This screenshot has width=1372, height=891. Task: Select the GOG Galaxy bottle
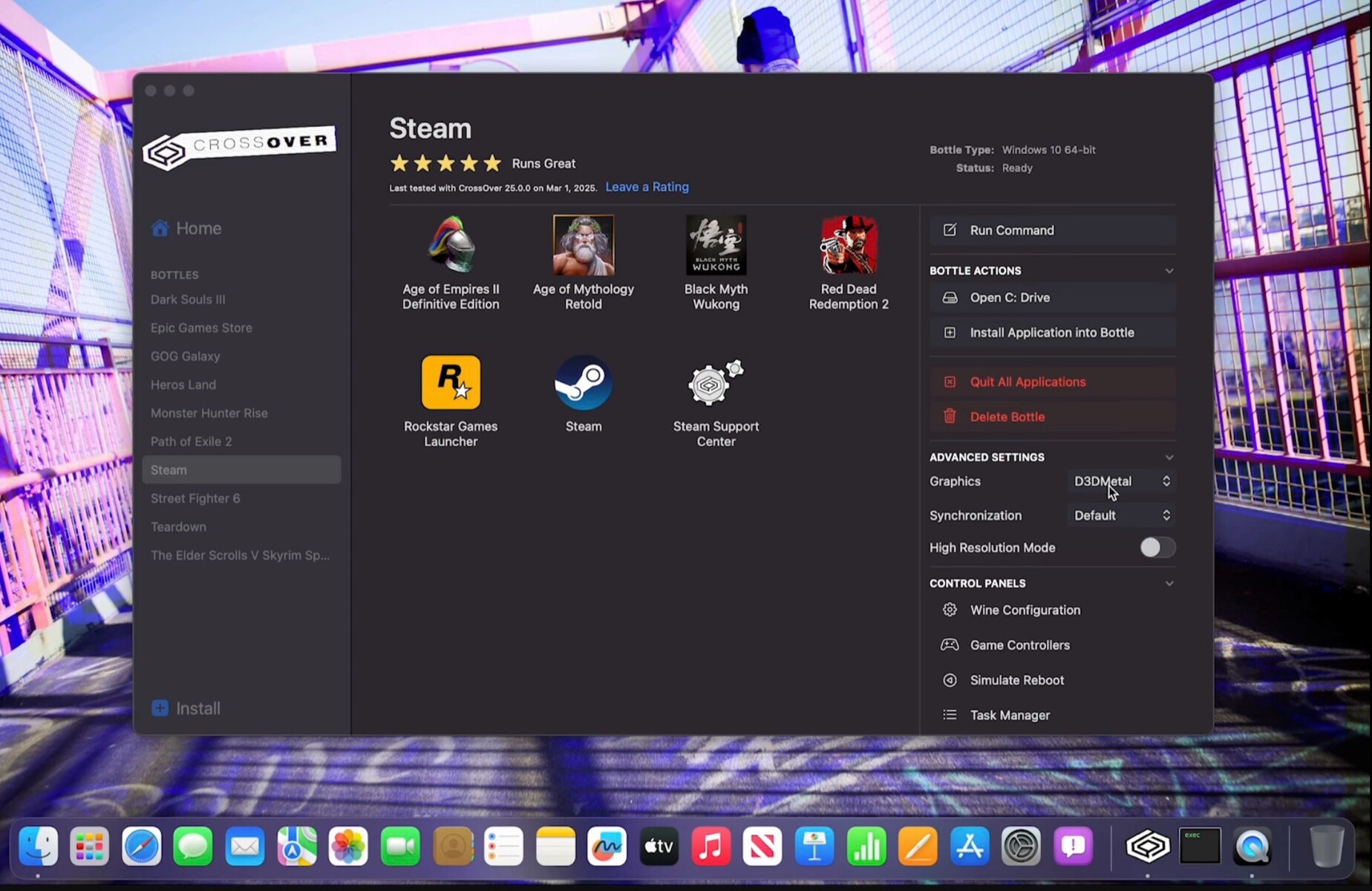tap(241, 356)
